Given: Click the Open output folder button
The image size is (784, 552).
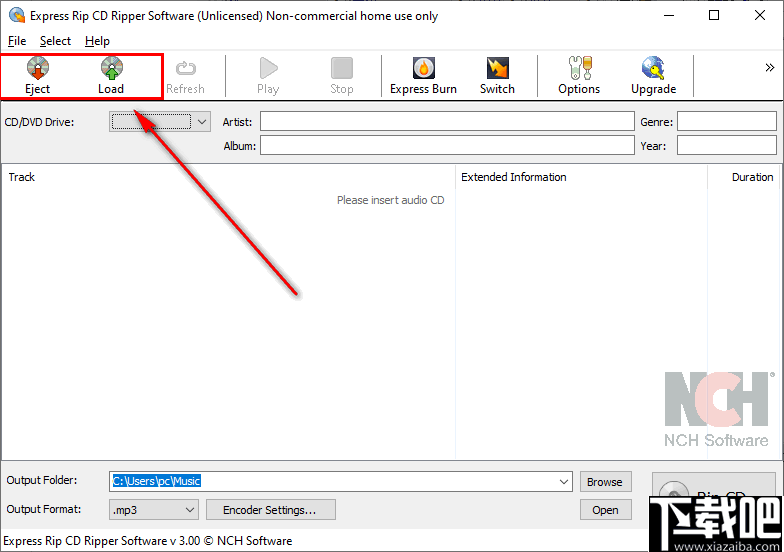Looking at the screenshot, I should [x=605, y=510].
